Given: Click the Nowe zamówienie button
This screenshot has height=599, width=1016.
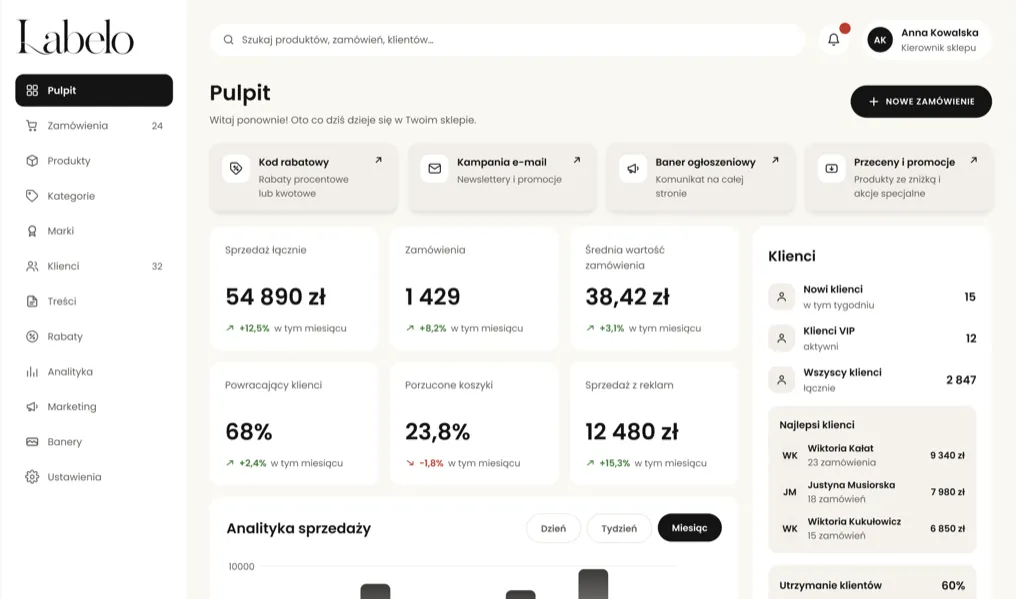Looking at the screenshot, I should coord(921,101).
